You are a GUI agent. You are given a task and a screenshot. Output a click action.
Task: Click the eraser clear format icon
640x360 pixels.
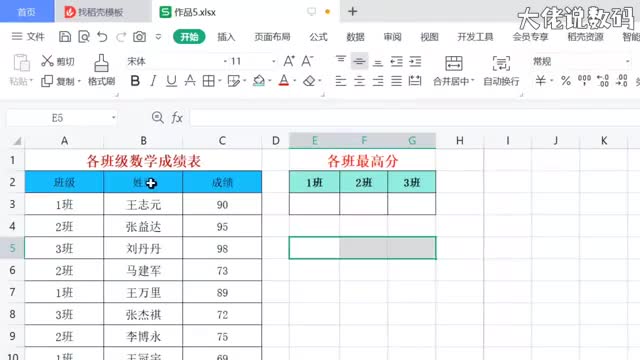click(x=309, y=81)
